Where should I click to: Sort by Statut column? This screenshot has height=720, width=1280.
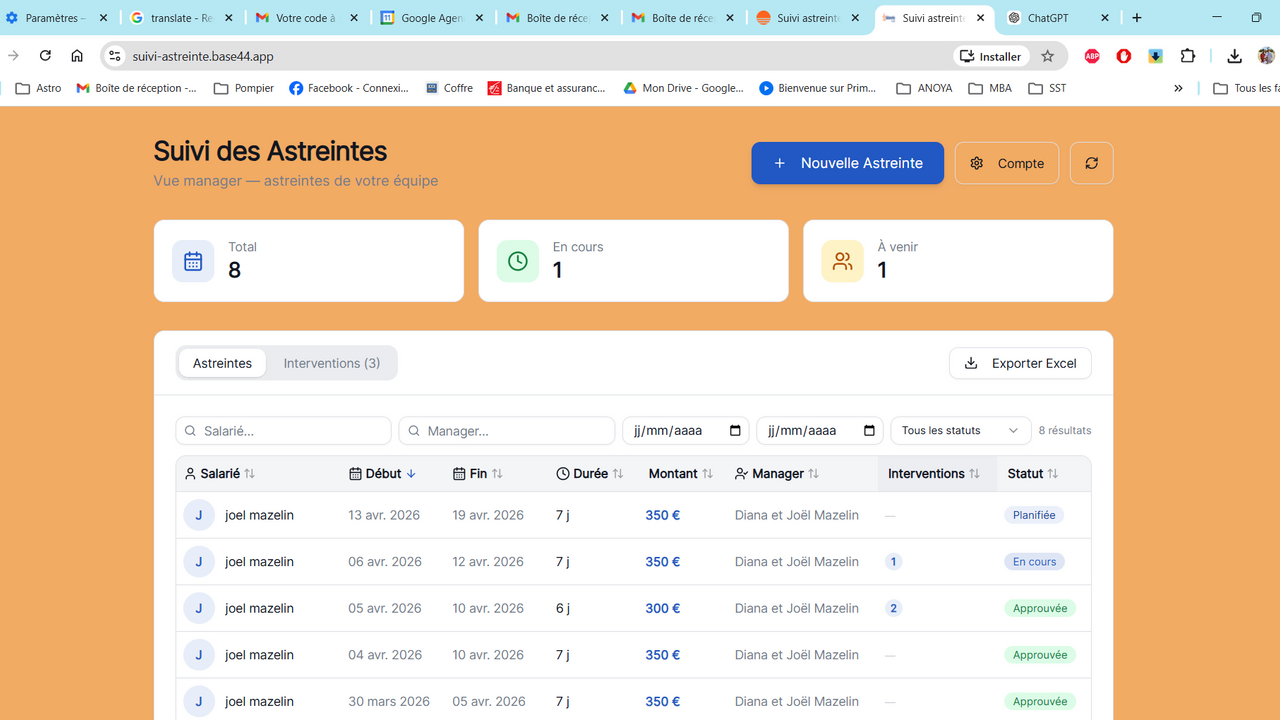pos(1033,474)
